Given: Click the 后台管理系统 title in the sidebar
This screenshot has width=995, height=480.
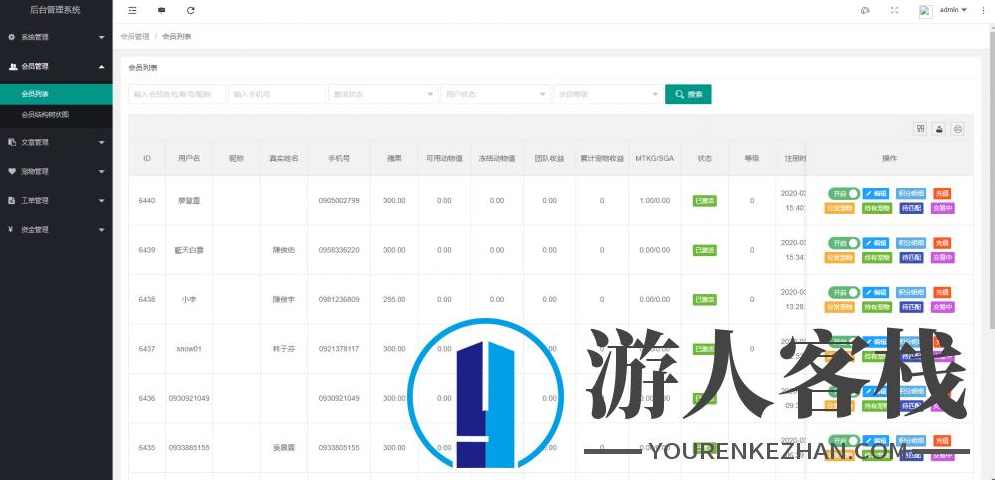Looking at the screenshot, I should (56, 10).
